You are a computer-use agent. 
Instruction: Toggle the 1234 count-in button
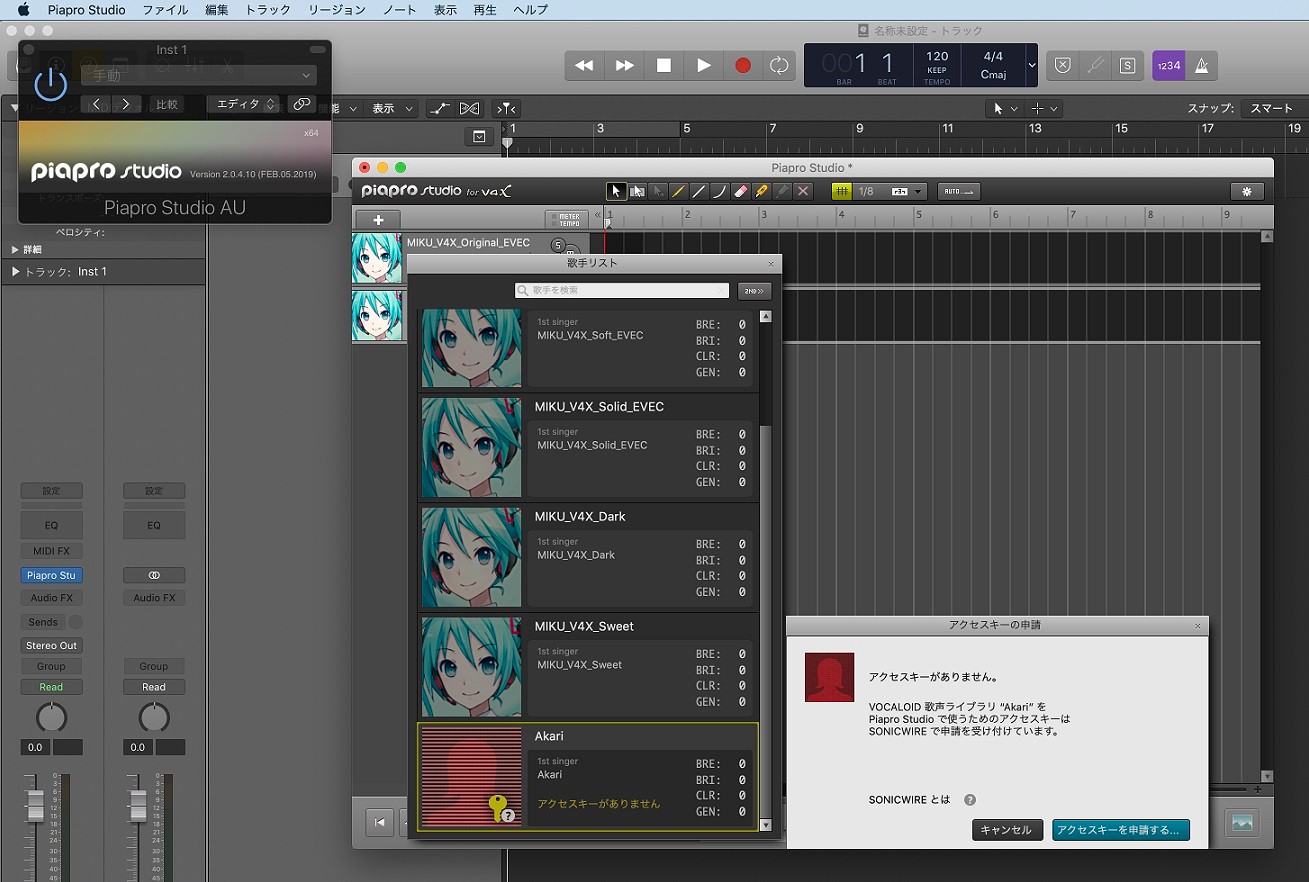[x=1168, y=65]
